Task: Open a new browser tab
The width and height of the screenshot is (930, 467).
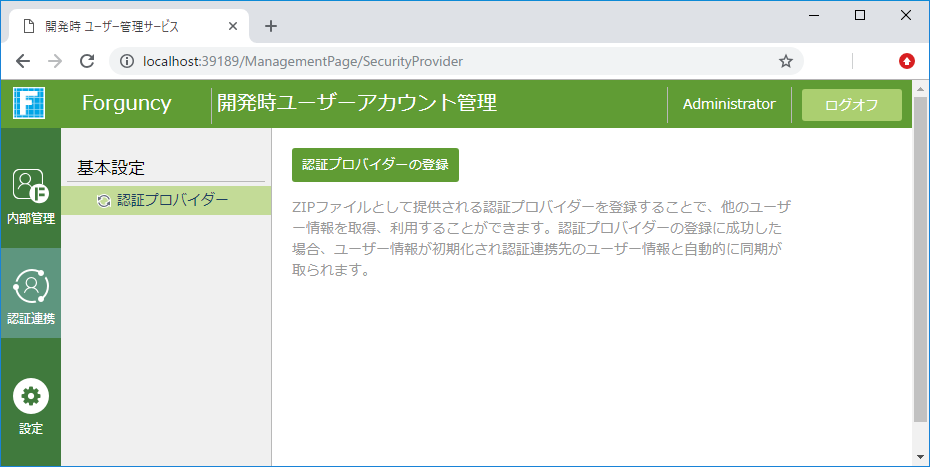Action: pyautogui.click(x=271, y=26)
